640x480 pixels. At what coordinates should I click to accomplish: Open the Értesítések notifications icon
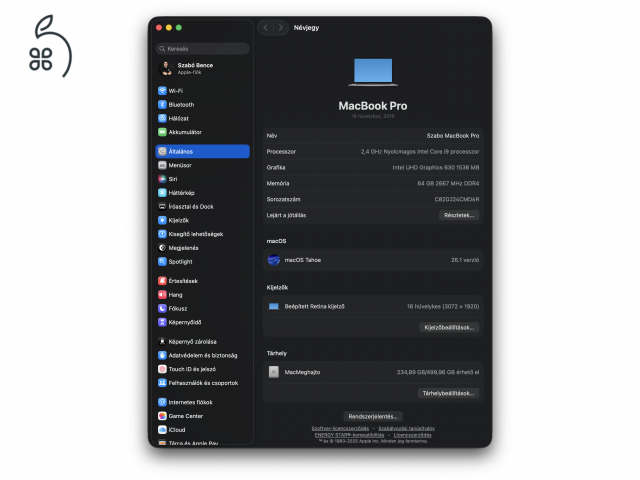[162, 281]
